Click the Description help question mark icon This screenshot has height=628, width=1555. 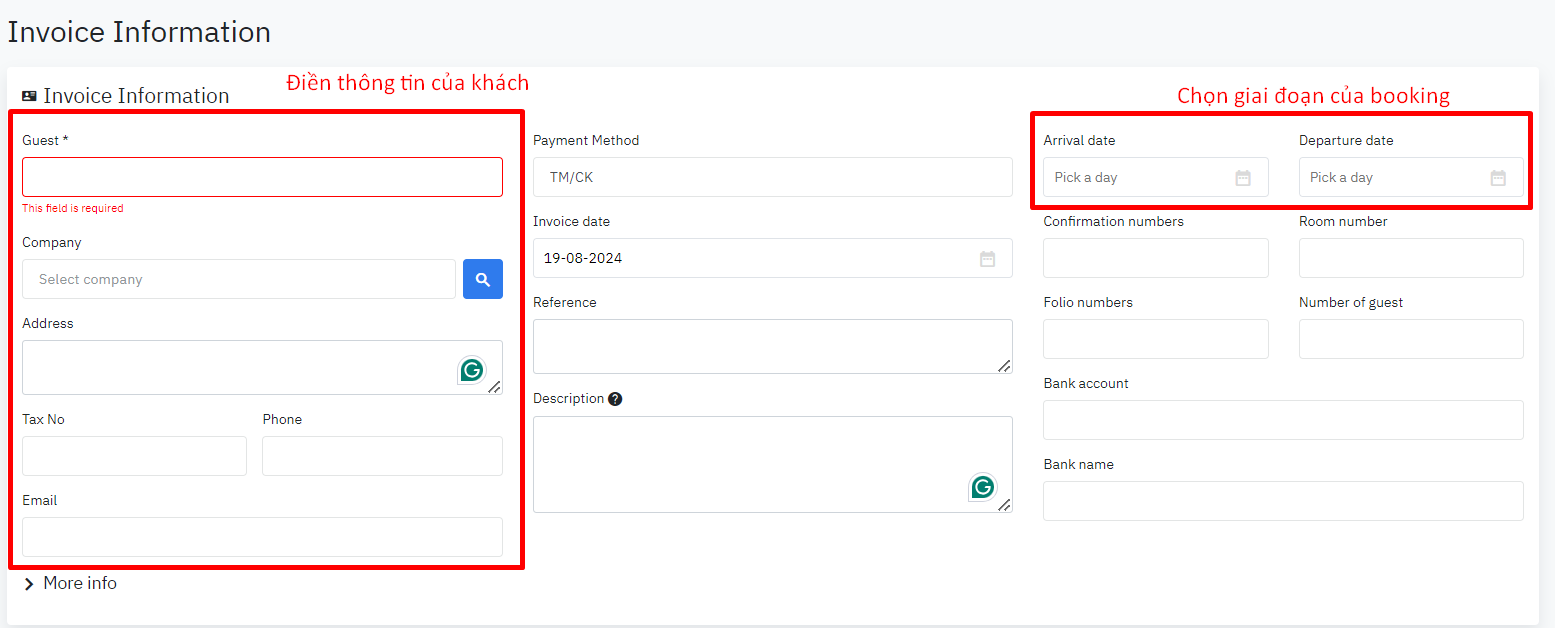coord(615,399)
